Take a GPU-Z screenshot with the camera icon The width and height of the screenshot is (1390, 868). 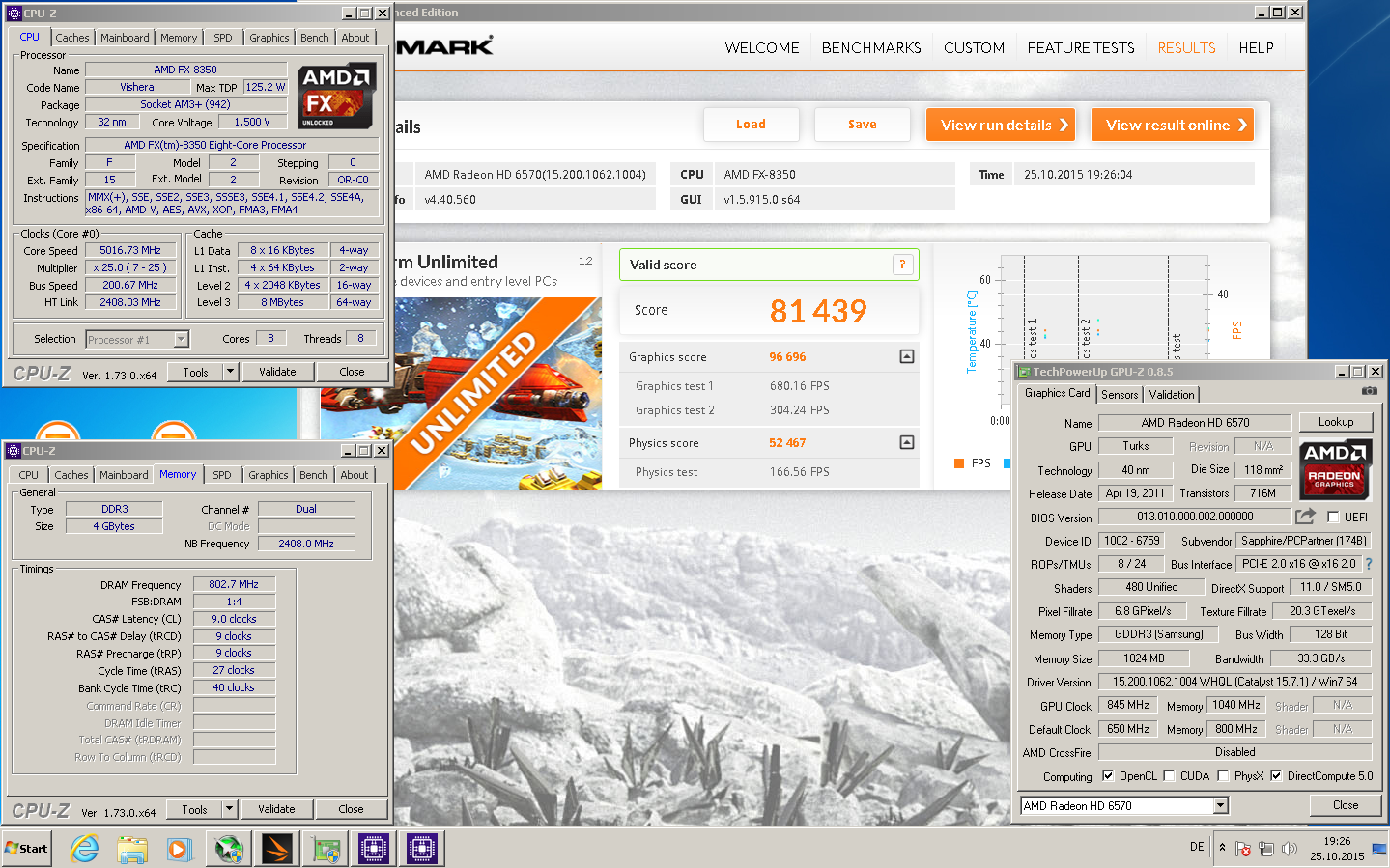tap(1369, 391)
